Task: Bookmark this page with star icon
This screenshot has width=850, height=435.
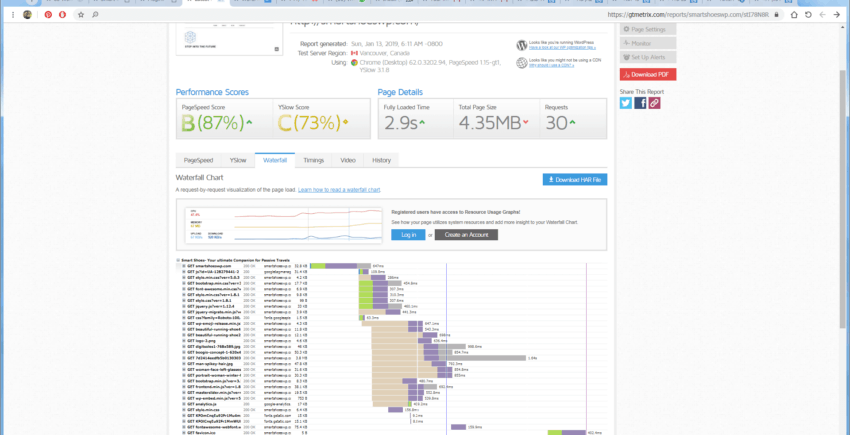Action: click(81, 15)
